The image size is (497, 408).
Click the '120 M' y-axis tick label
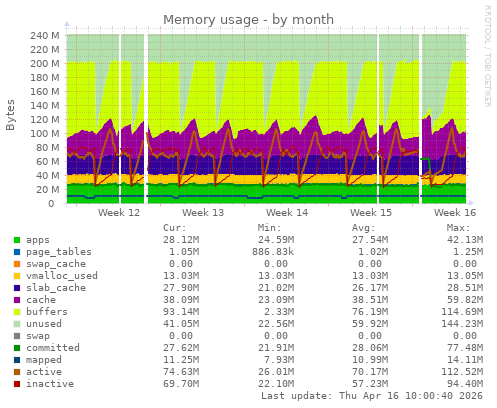(x=45, y=119)
